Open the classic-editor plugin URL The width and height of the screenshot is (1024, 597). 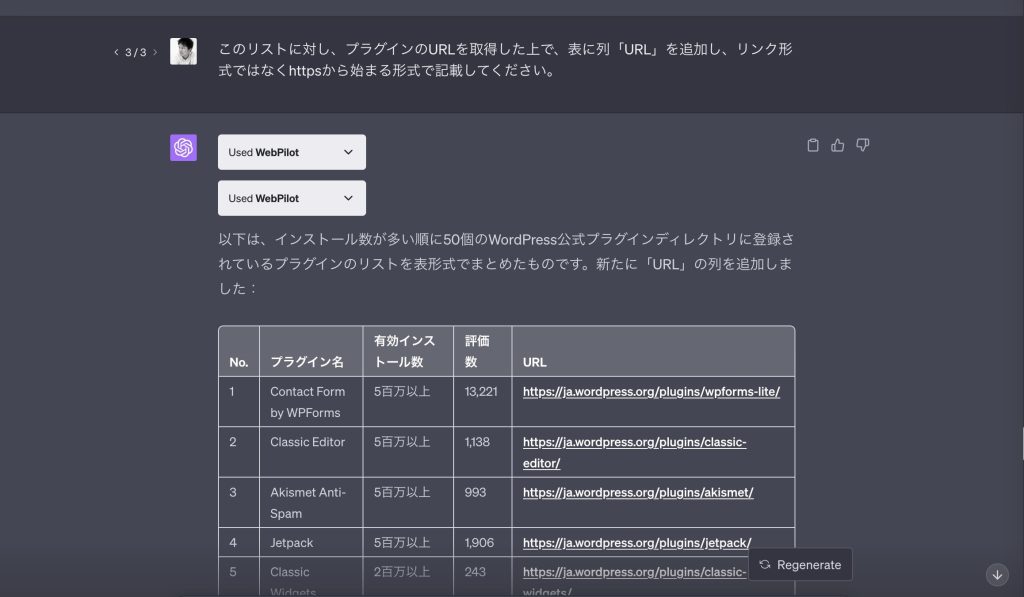pyautogui.click(x=634, y=452)
